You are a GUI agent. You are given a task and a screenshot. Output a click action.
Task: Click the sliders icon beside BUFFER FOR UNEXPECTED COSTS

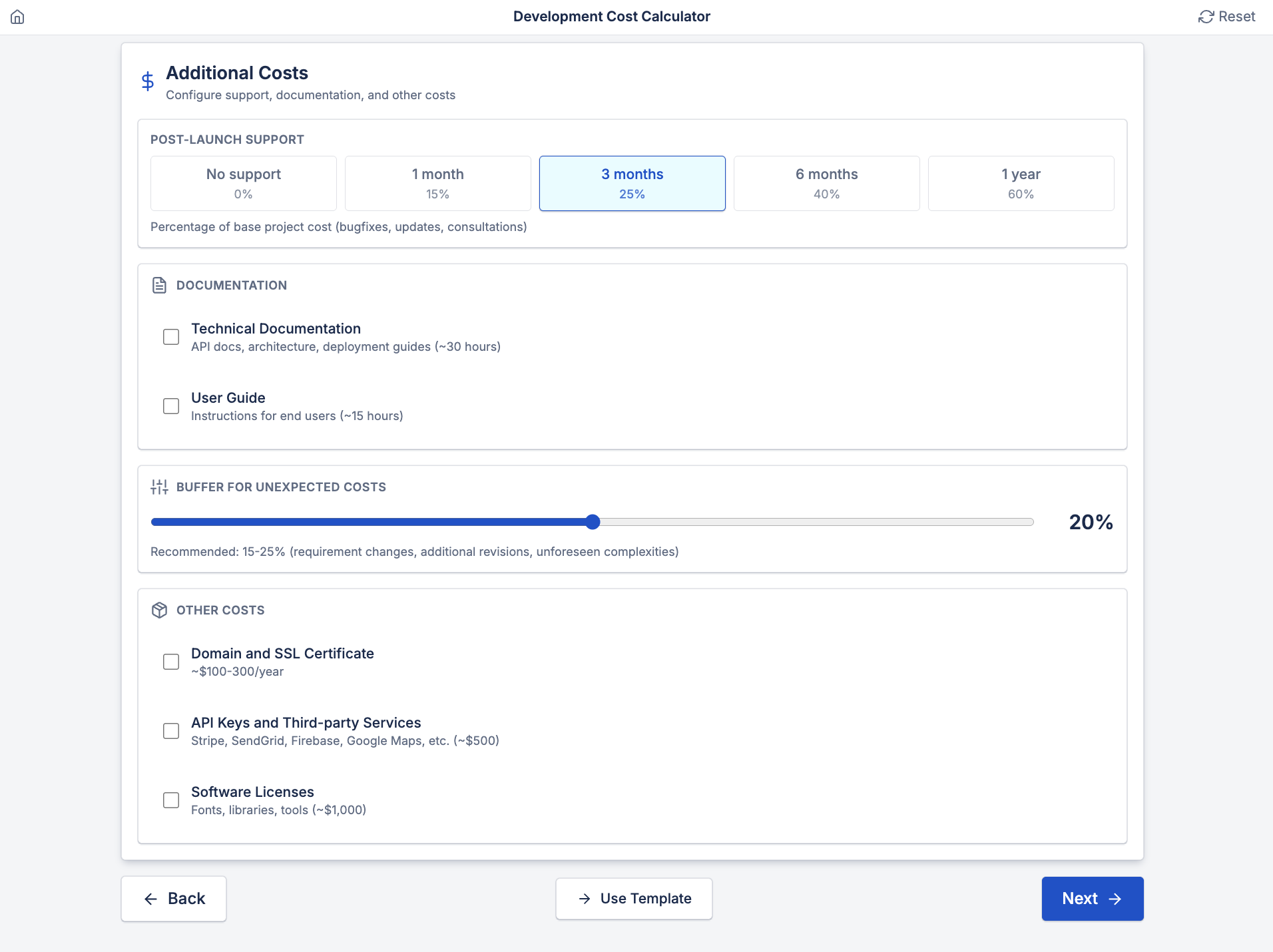pyautogui.click(x=159, y=487)
